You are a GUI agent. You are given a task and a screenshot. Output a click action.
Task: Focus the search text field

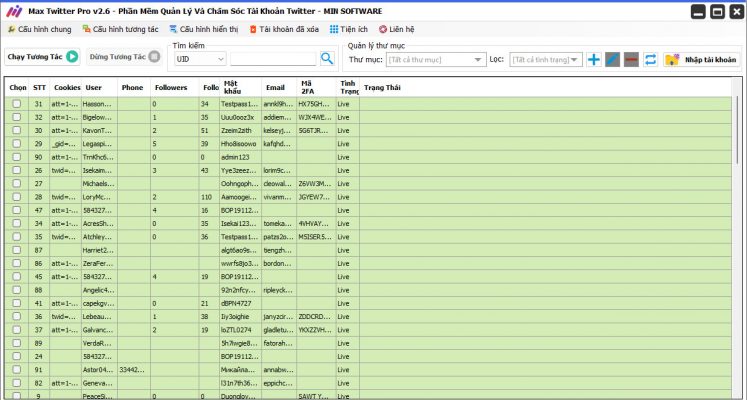click(x=273, y=59)
